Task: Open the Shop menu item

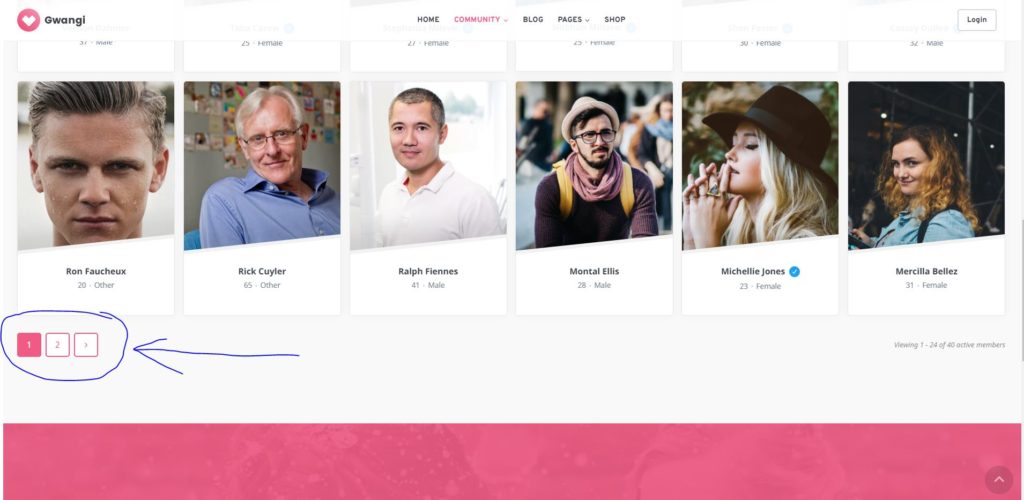Action: click(615, 20)
